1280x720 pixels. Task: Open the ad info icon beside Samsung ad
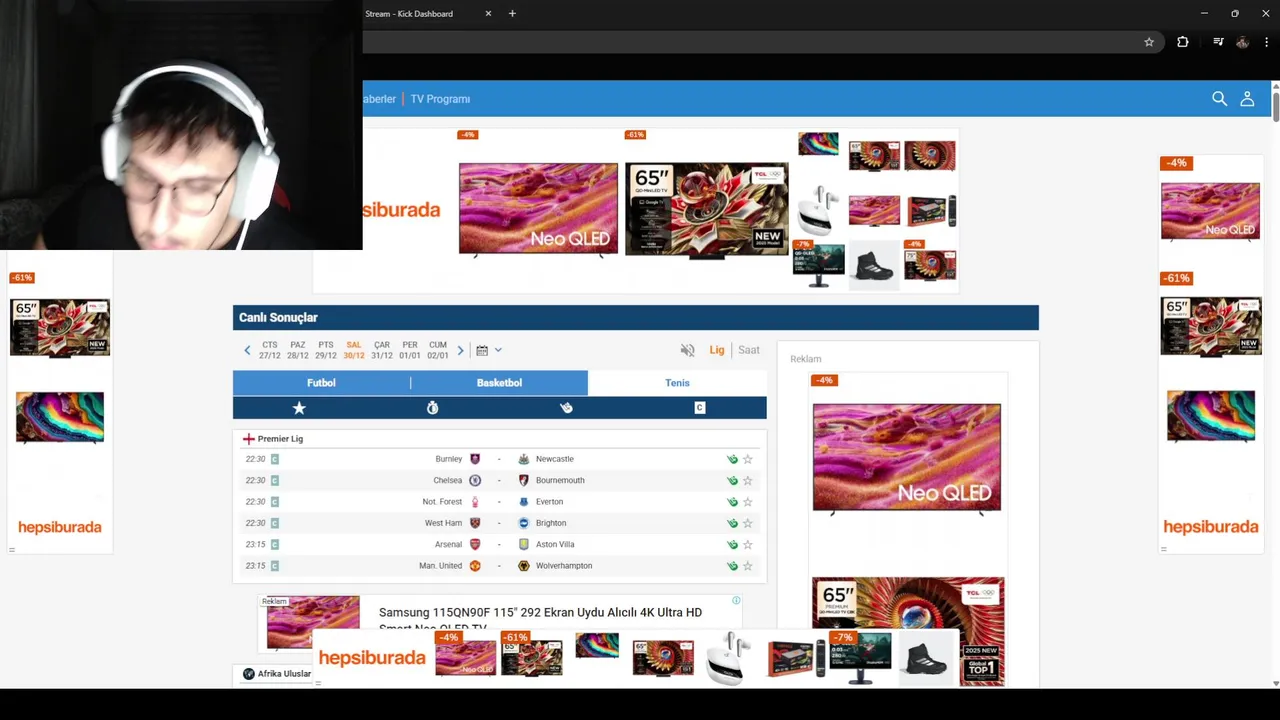click(x=736, y=600)
